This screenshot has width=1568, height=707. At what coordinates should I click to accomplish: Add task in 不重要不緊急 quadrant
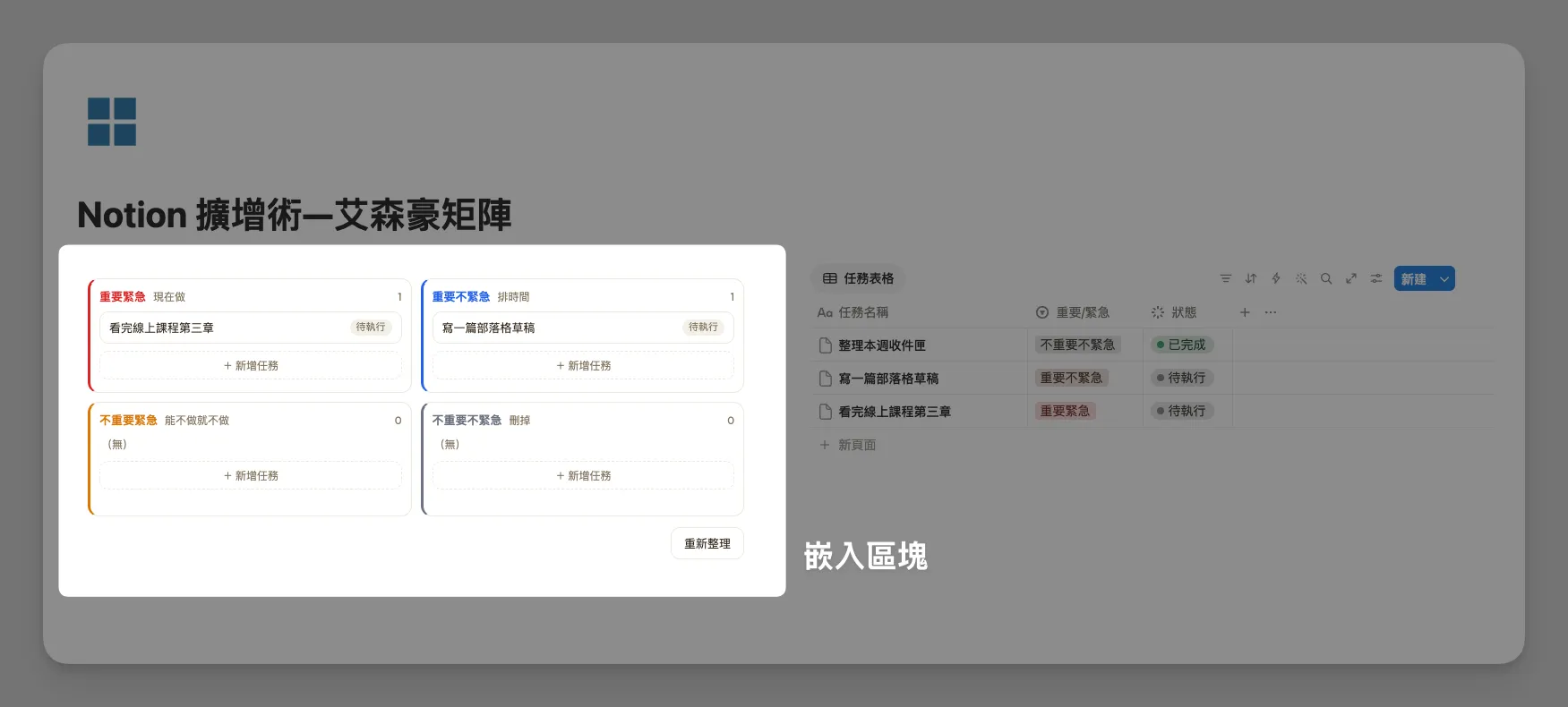click(583, 476)
